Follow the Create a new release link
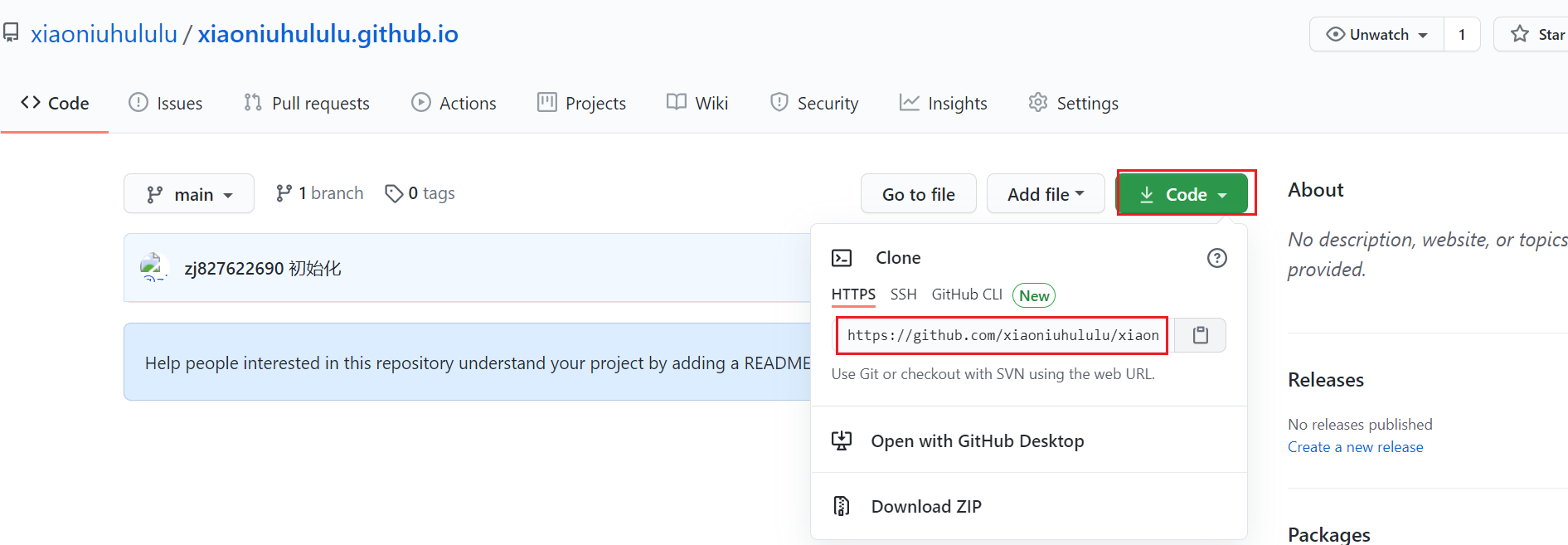Screen dimensions: 1568x545 pos(1355,447)
